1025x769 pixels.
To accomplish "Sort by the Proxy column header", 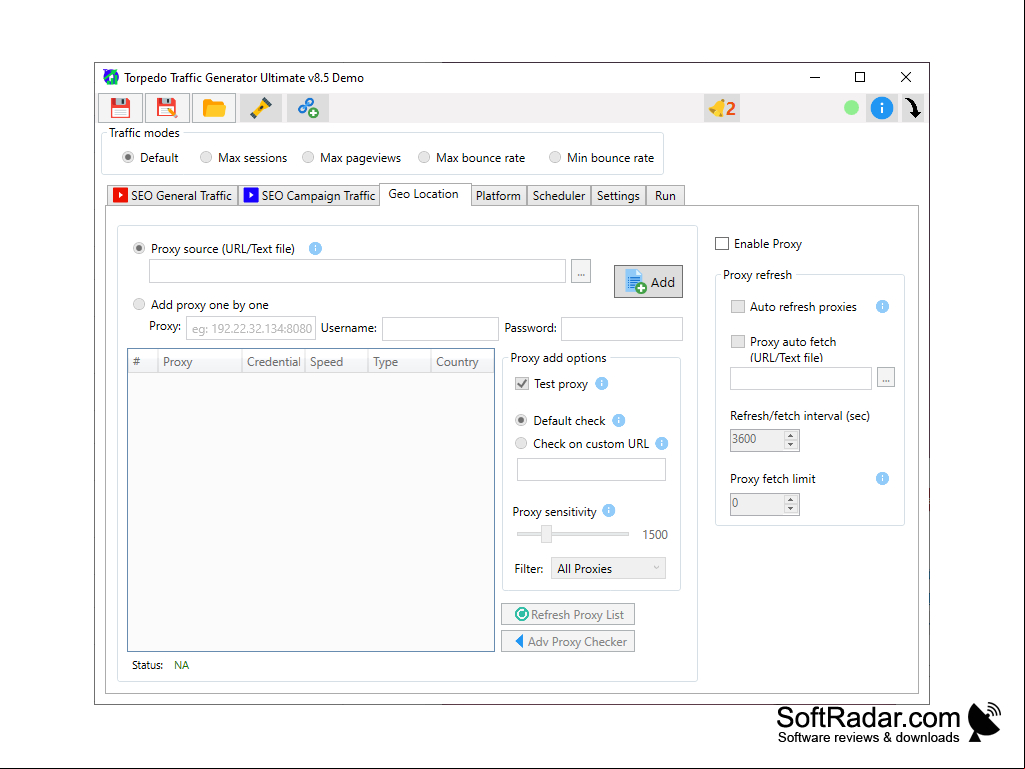I will [200, 362].
